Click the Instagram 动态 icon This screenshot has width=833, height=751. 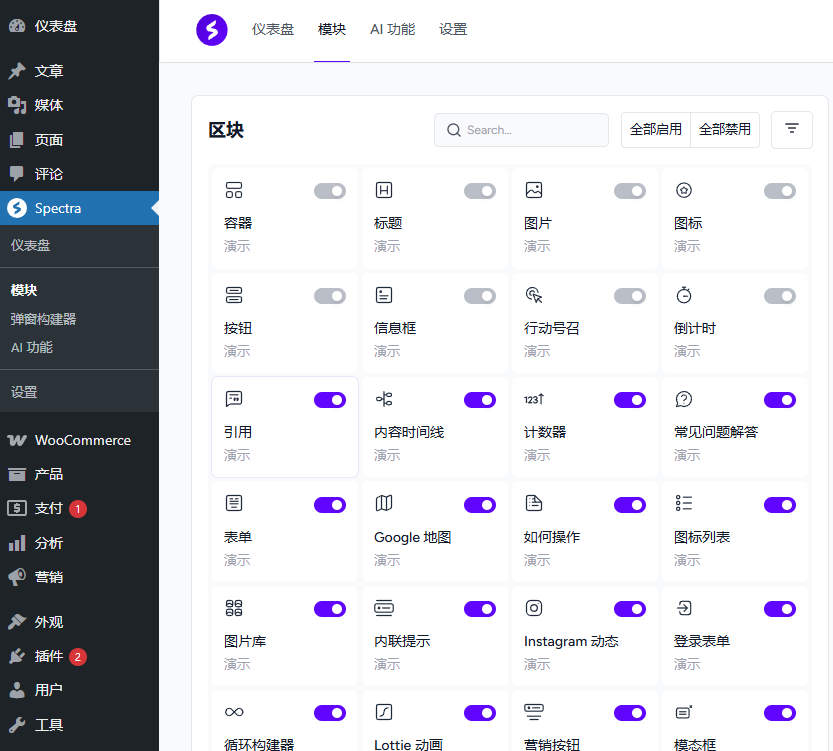coord(534,608)
